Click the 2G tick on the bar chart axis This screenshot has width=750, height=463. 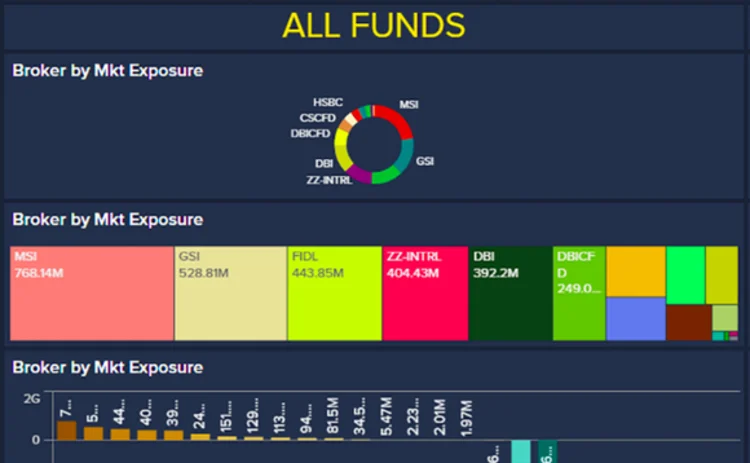click(x=32, y=398)
